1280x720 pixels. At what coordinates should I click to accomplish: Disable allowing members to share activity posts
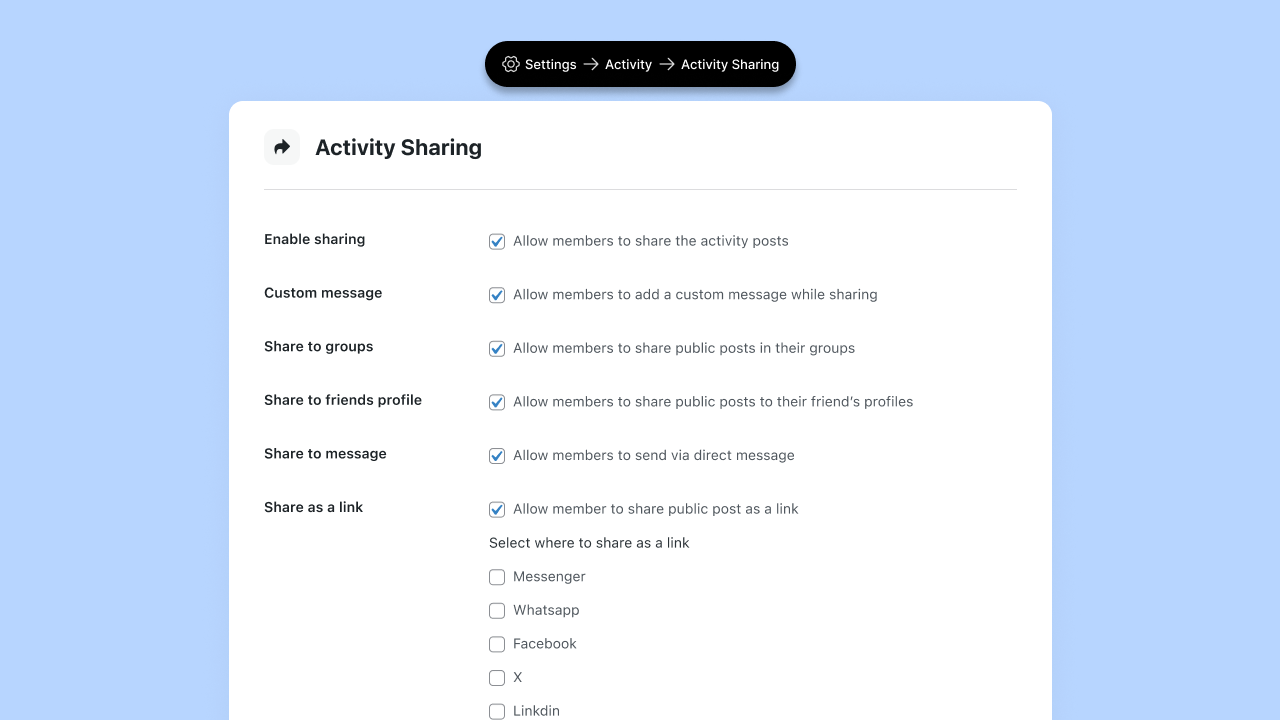point(497,241)
